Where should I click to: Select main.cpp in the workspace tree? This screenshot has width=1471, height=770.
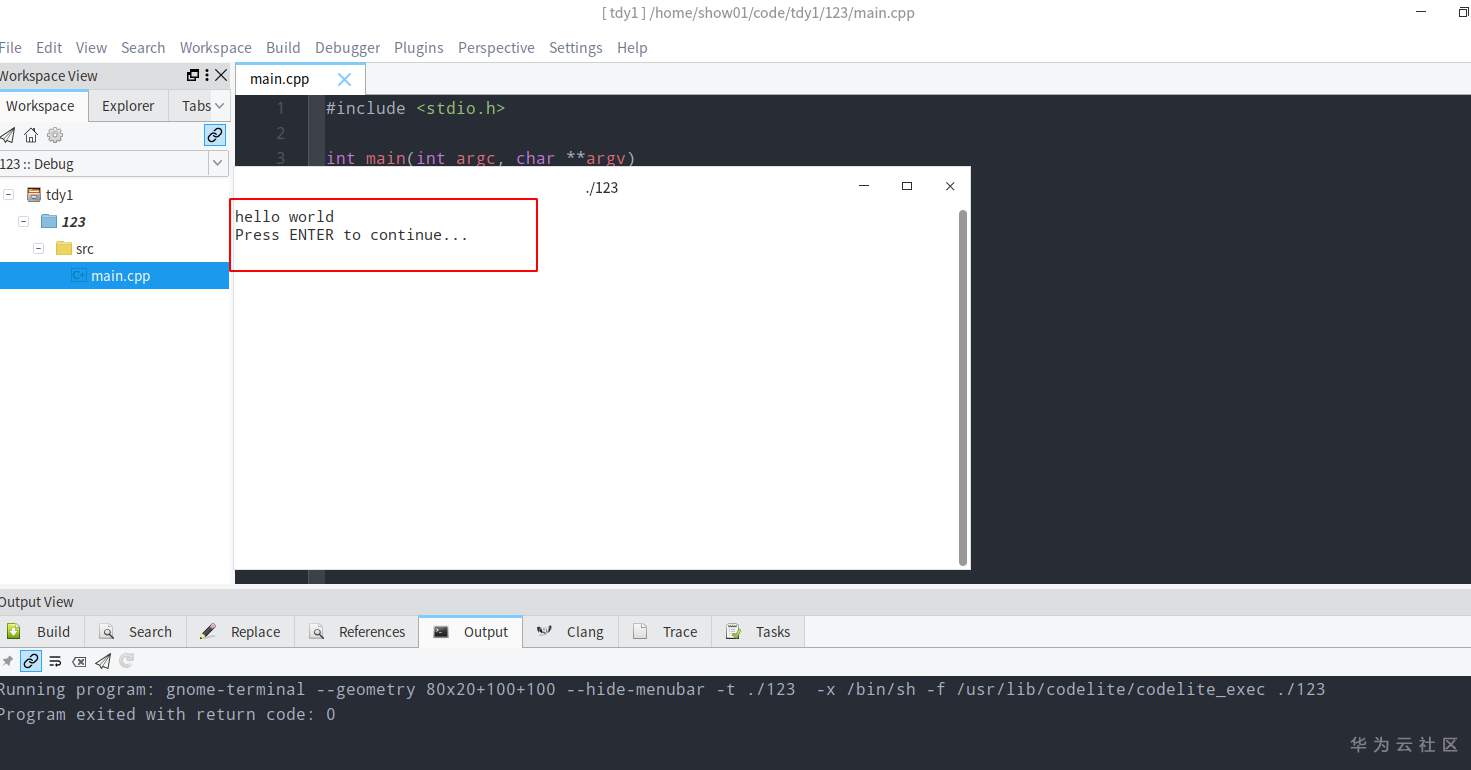[114, 276]
